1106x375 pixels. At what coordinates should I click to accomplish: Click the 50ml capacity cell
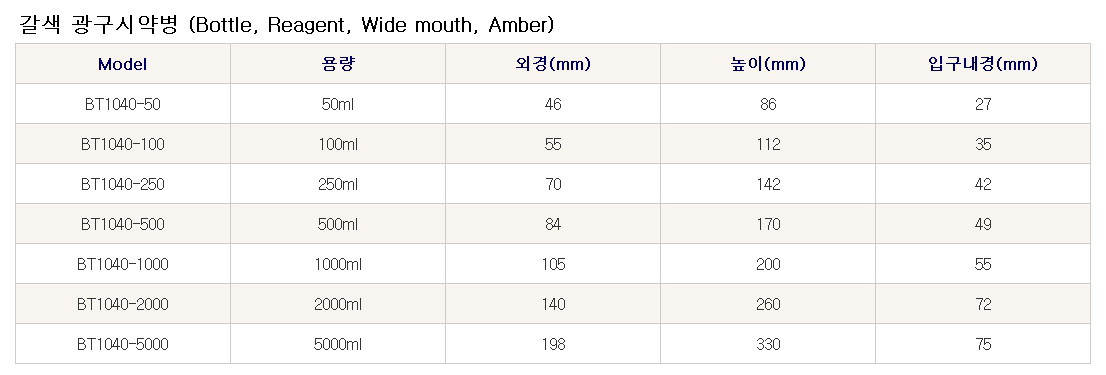(338, 104)
